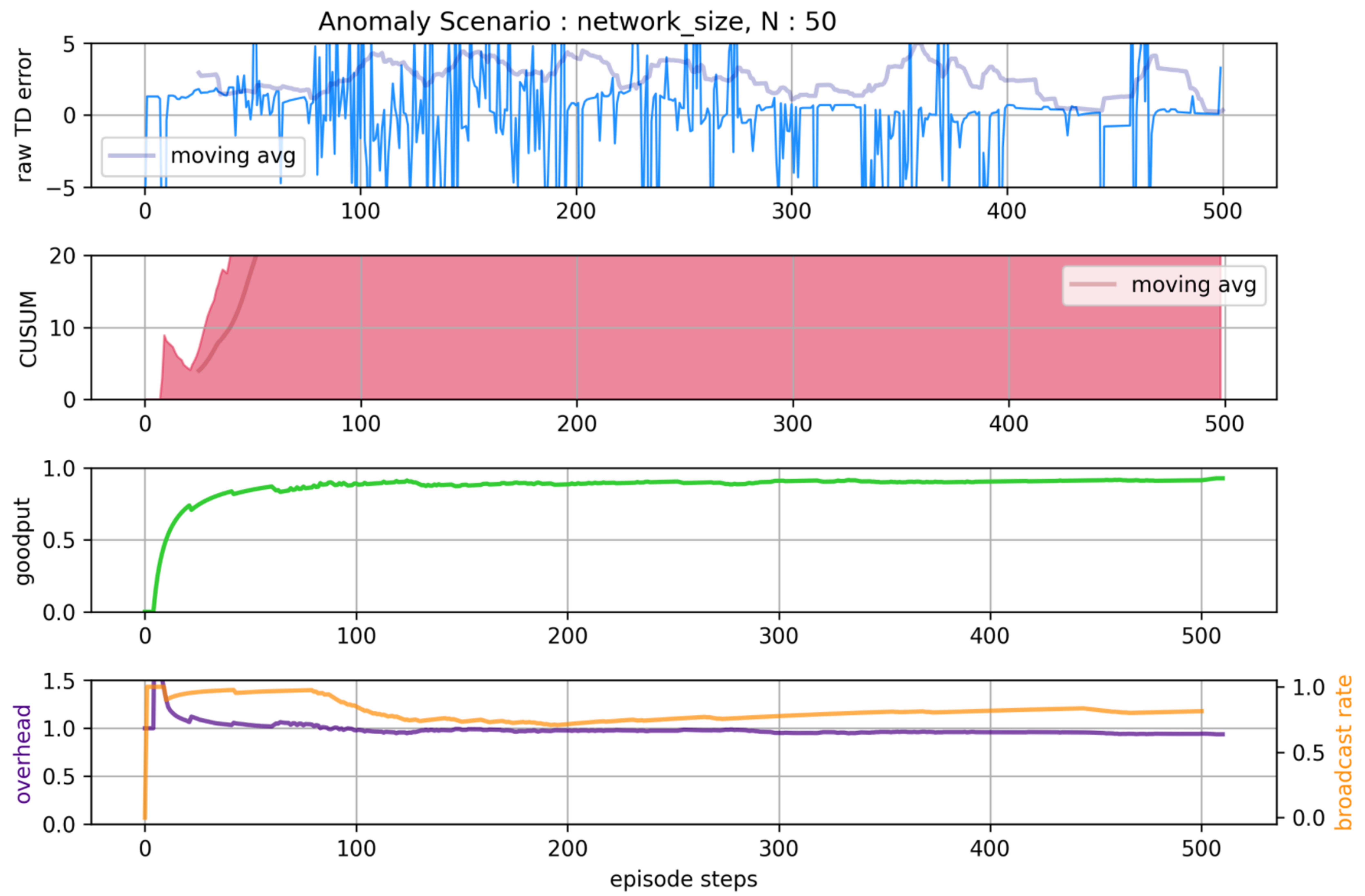Click the title 'Anomaly Scenario : network_size, N : 50'
This screenshot has width=1365, height=896.
(577, 22)
